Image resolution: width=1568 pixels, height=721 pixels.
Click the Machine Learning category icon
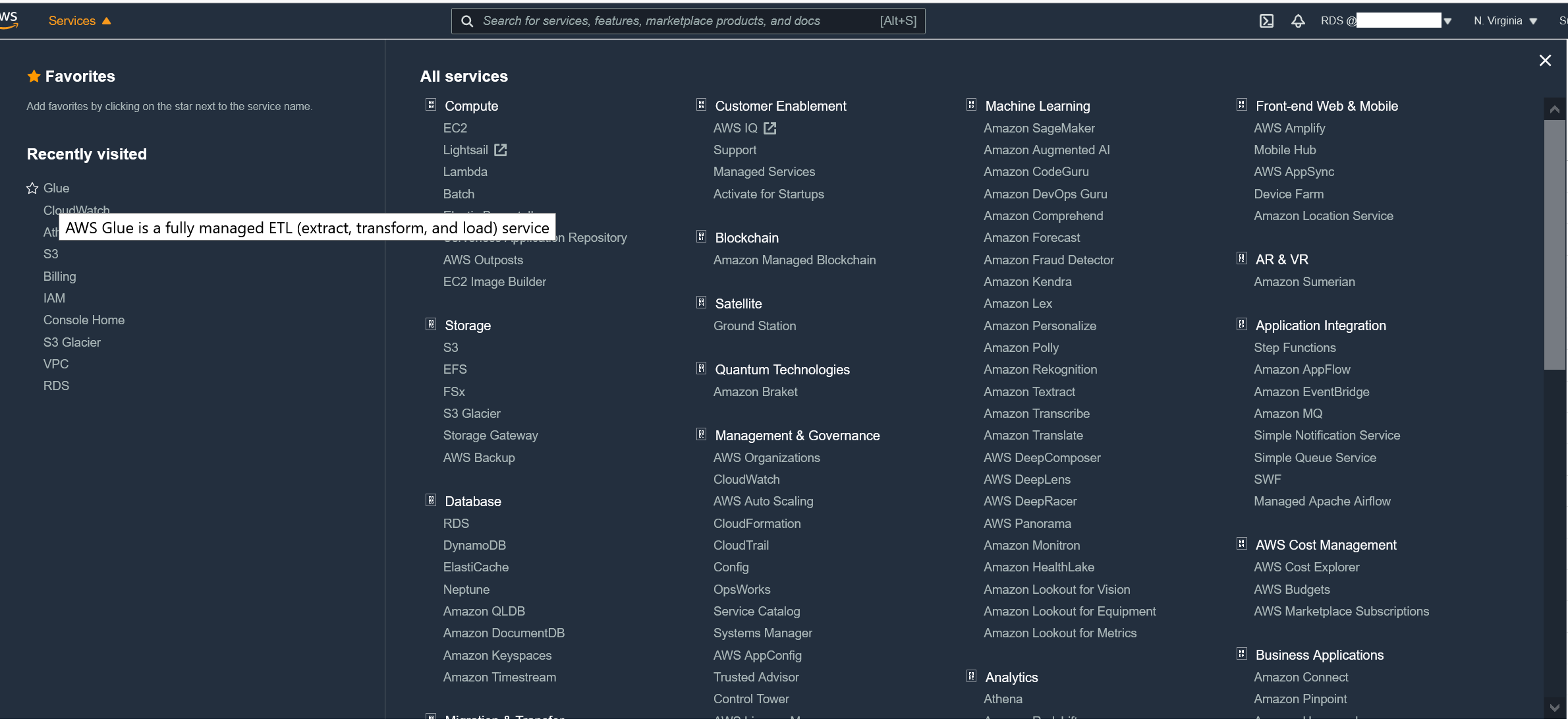coord(971,105)
